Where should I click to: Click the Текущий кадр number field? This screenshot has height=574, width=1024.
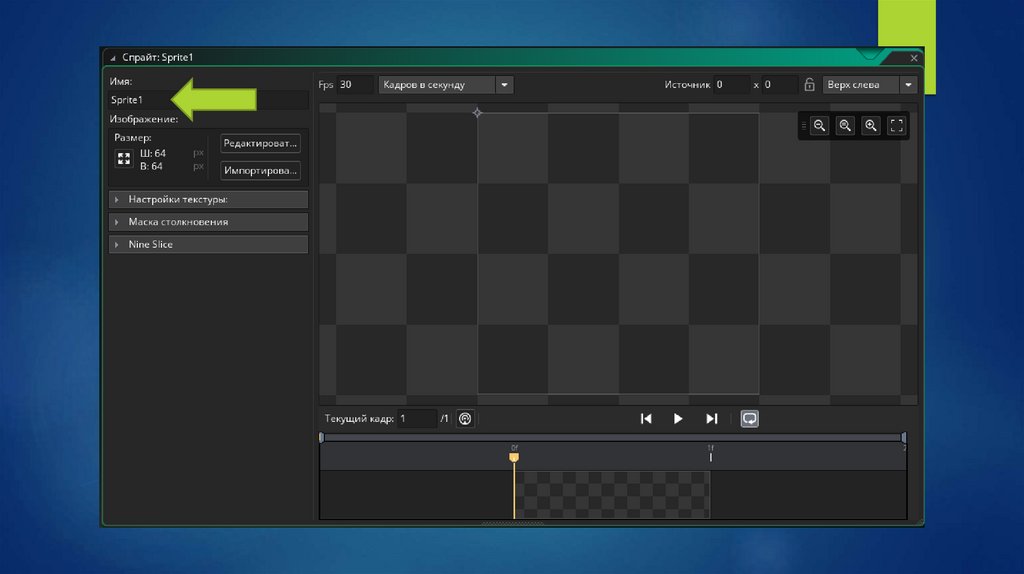pyautogui.click(x=417, y=419)
